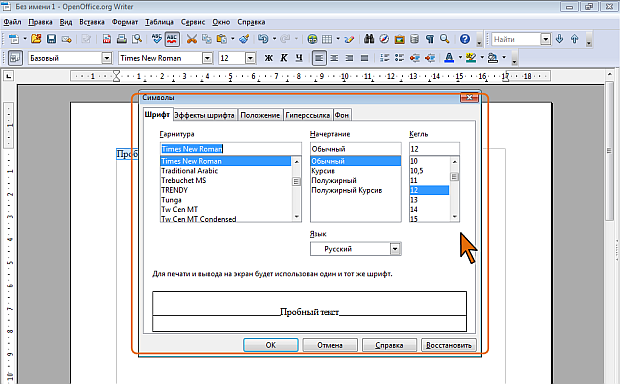Switch to the Положение tab
The image size is (620, 384).
260,115
